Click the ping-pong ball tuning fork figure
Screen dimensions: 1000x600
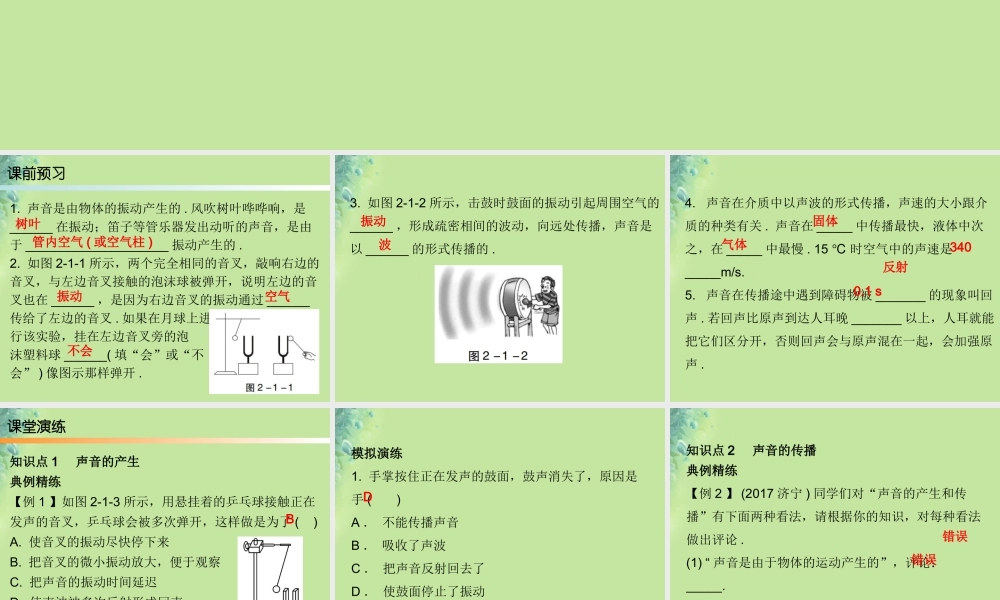pos(270,568)
